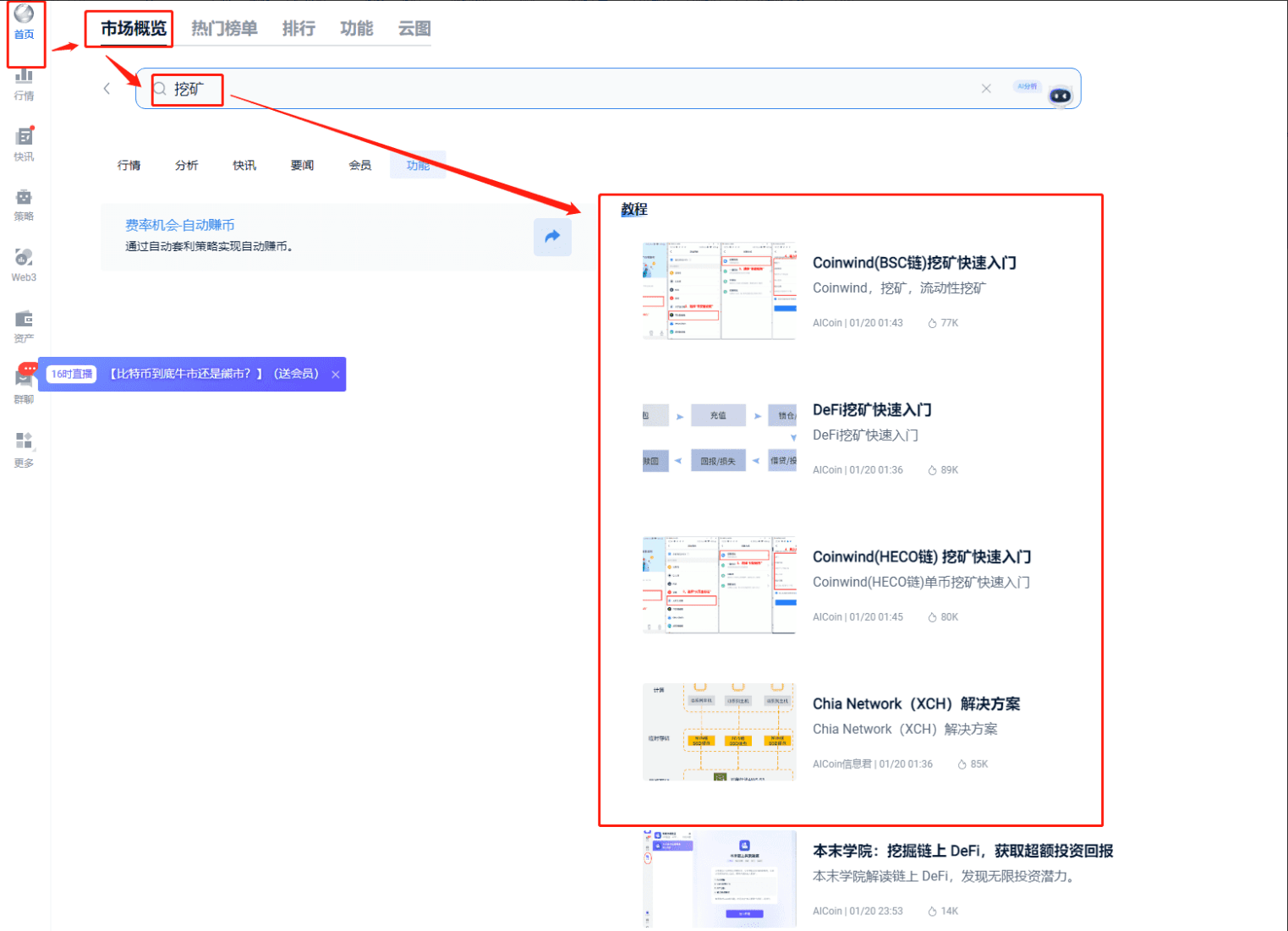Select the 要闻 search filter tab
1288x931 pixels.
[x=302, y=165]
